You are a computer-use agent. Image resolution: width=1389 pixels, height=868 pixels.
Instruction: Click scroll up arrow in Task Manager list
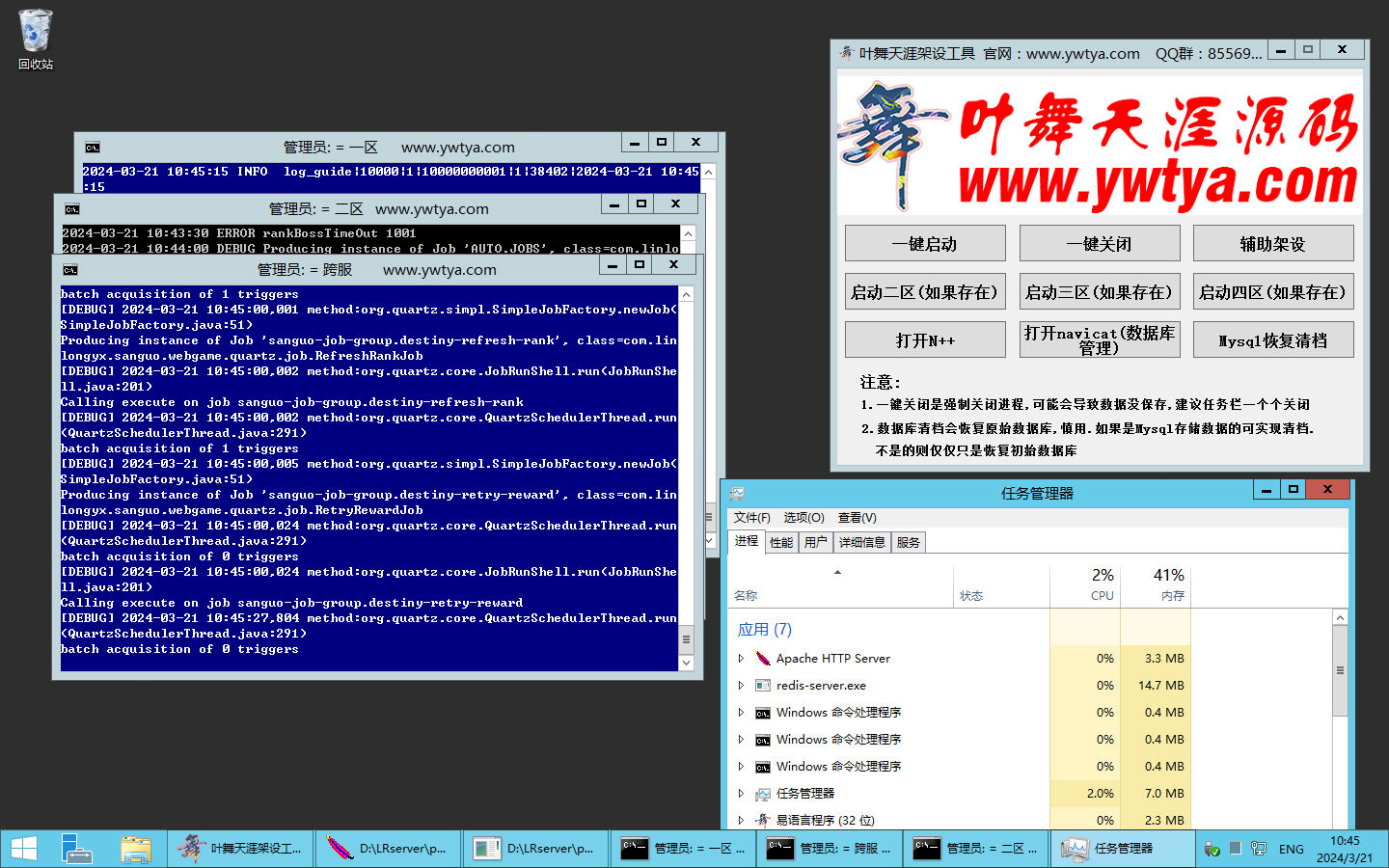[1340, 617]
